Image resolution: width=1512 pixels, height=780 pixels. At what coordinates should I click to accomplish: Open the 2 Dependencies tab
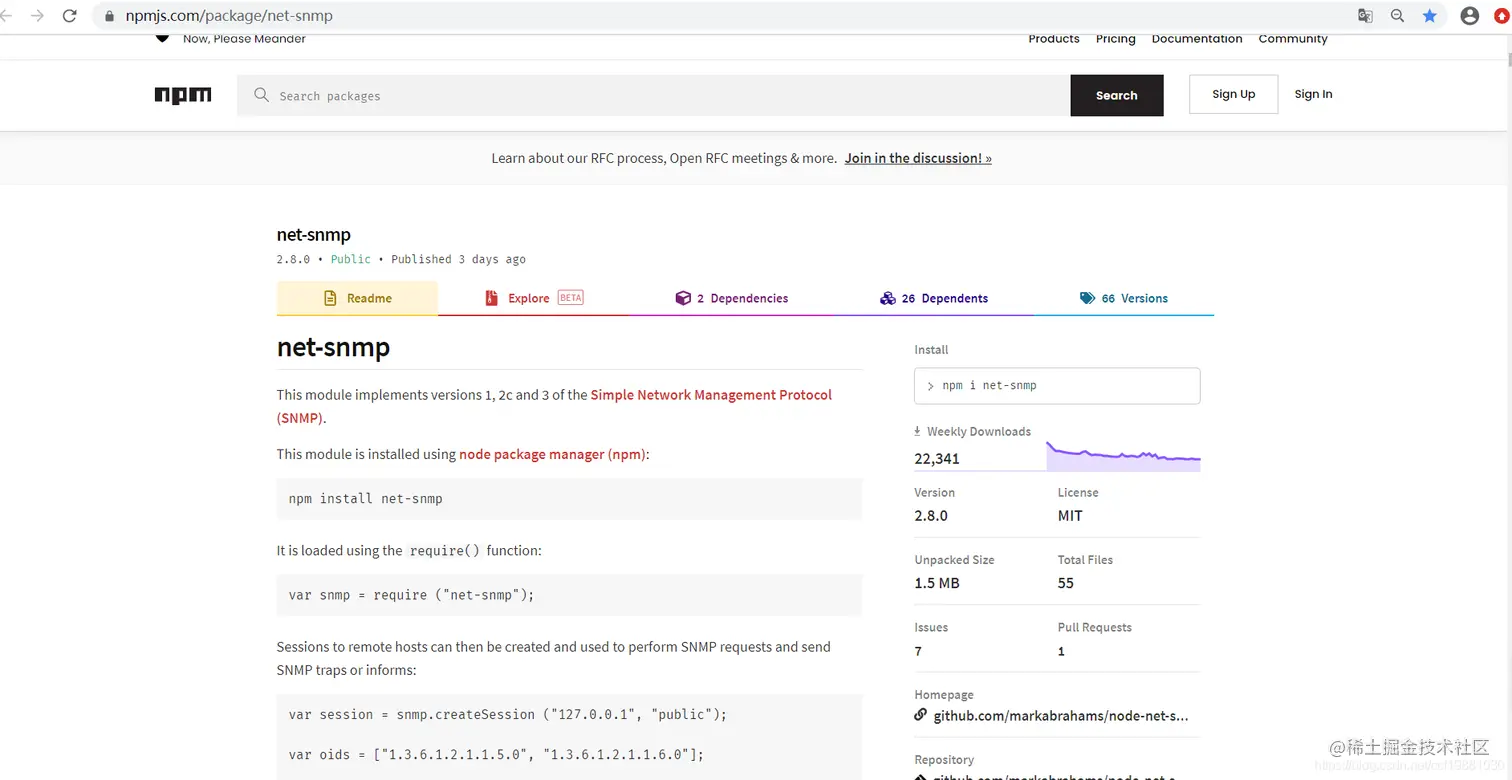coord(732,298)
